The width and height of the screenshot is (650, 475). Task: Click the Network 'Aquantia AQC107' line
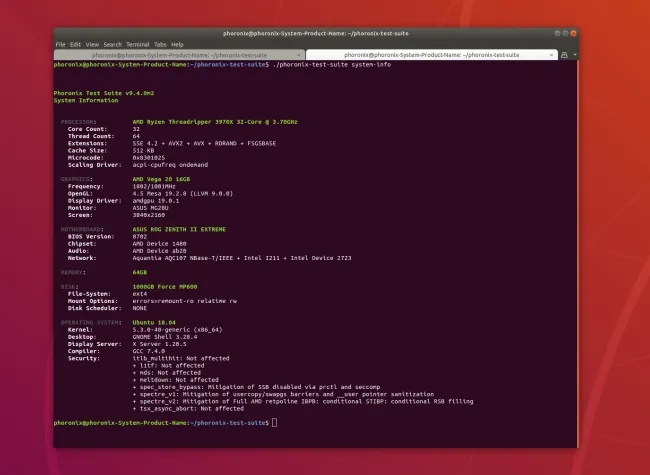tap(242, 258)
